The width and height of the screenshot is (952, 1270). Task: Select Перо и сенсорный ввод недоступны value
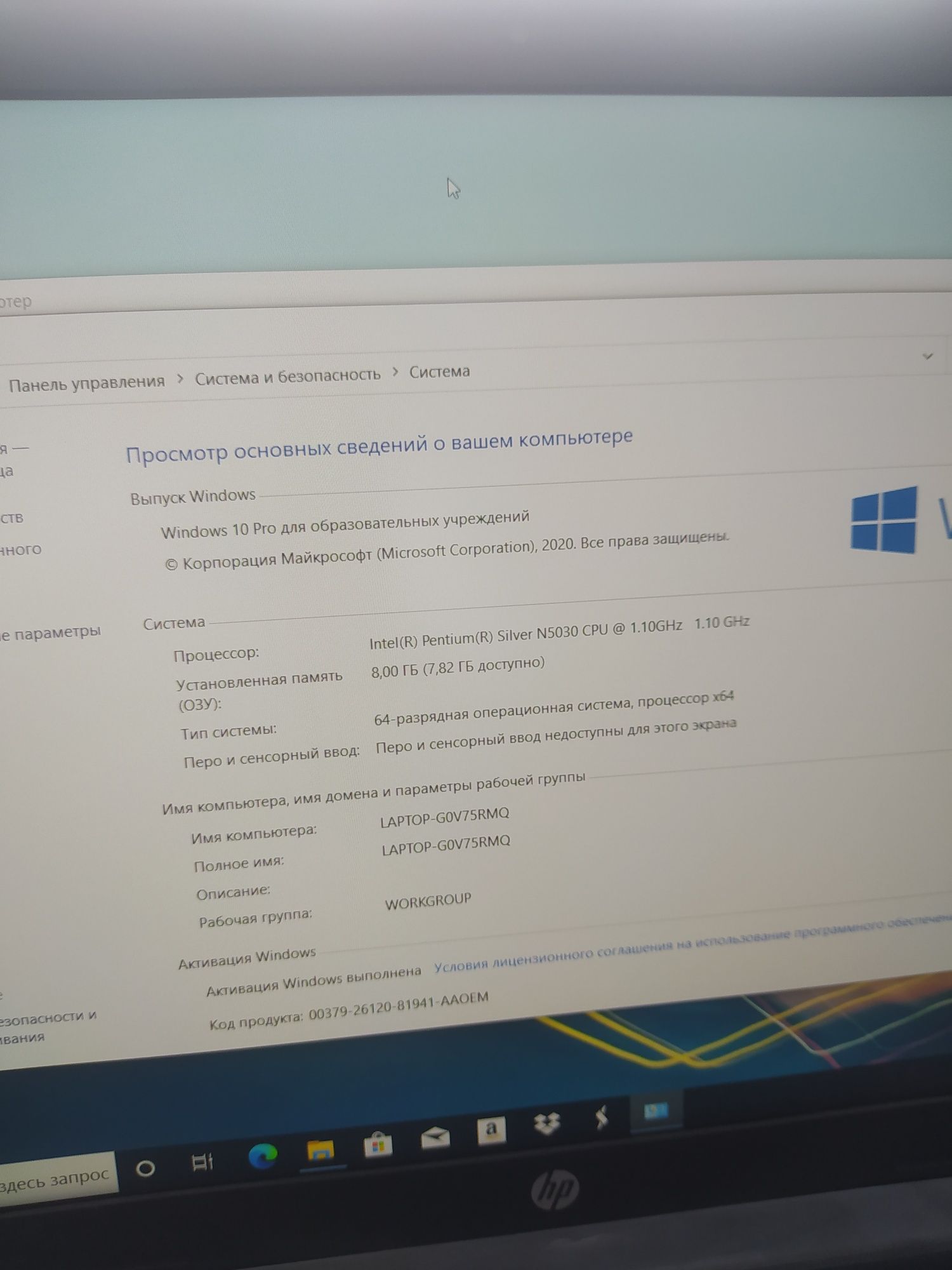point(556,735)
